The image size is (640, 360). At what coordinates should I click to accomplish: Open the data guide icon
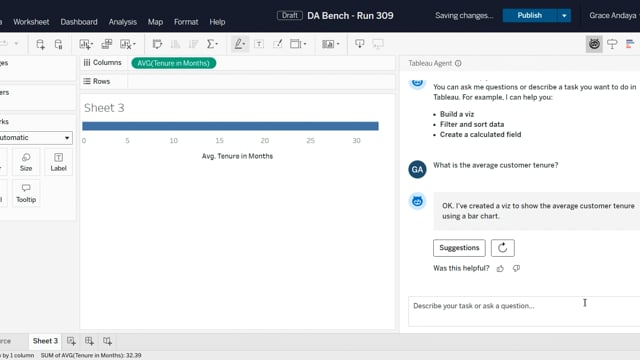(x=612, y=44)
